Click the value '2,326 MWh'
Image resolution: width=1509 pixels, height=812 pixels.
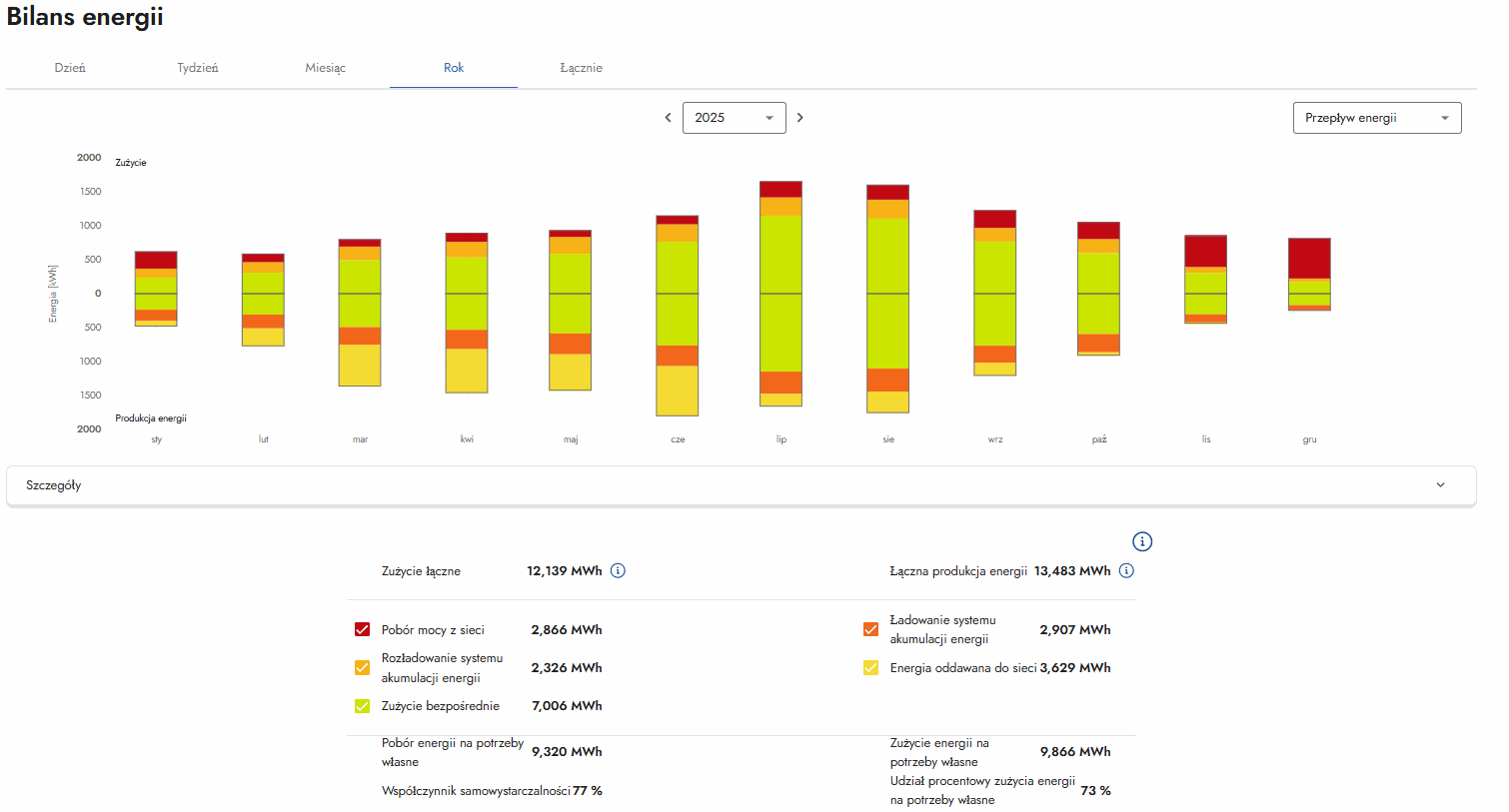tap(567, 668)
